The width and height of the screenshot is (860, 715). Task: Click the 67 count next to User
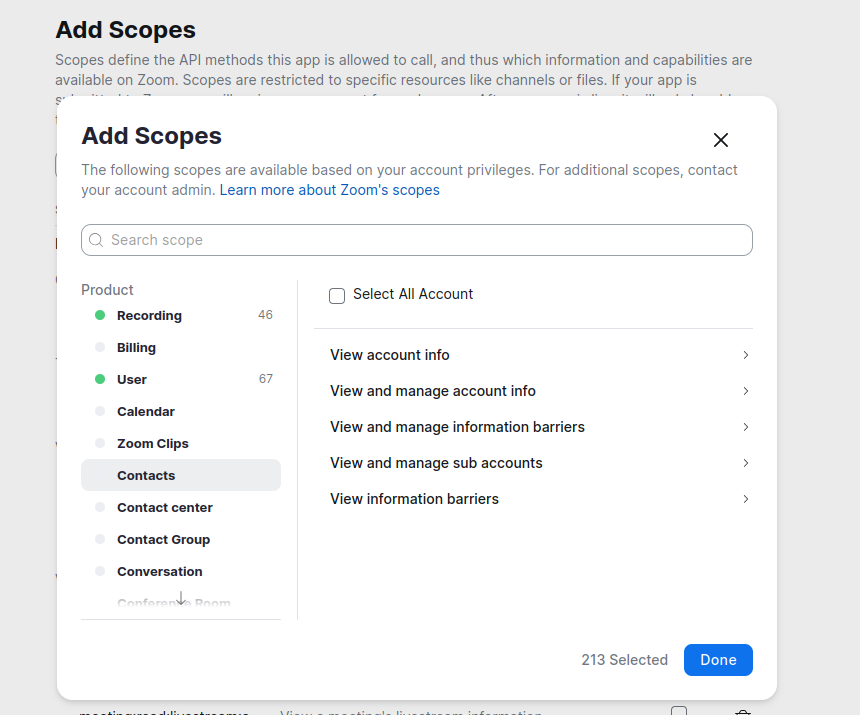coord(265,379)
